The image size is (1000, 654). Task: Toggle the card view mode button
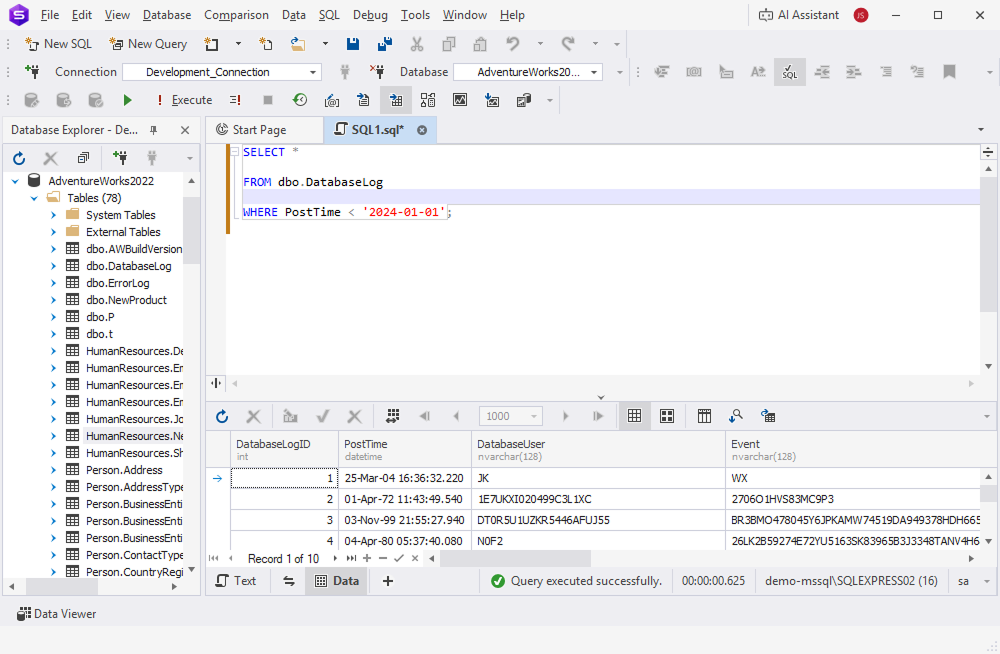[x=667, y=416]
